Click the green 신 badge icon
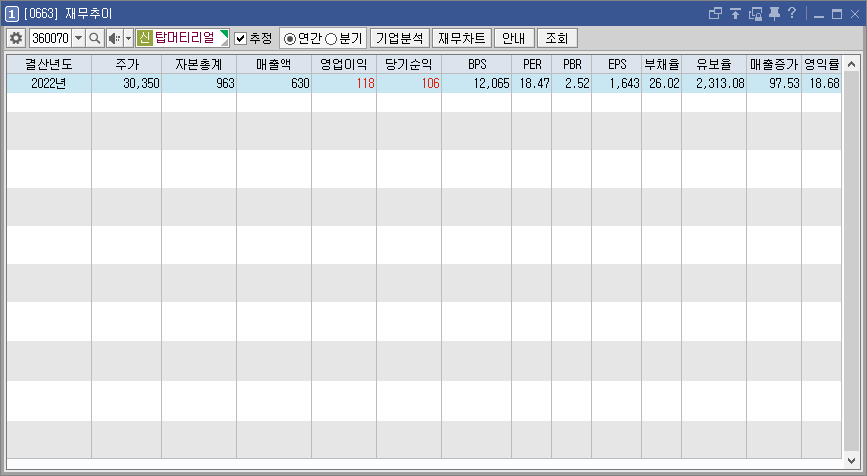This screenshot has height=476, width=867. [145, 38]
